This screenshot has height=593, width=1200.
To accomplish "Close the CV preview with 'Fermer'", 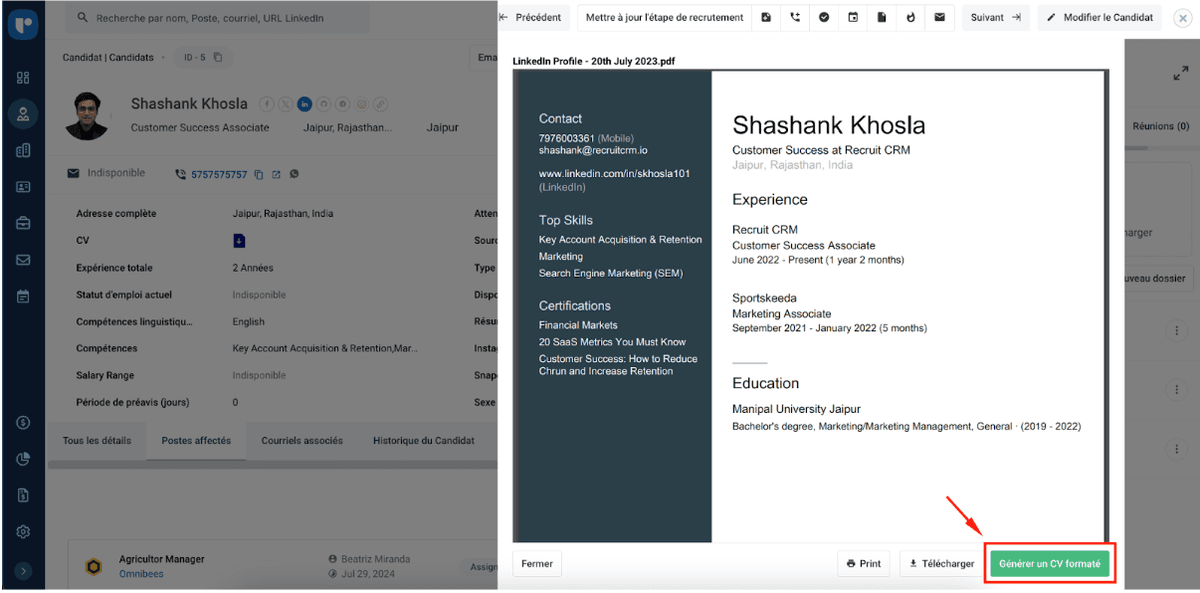I will tap(537, 564).
